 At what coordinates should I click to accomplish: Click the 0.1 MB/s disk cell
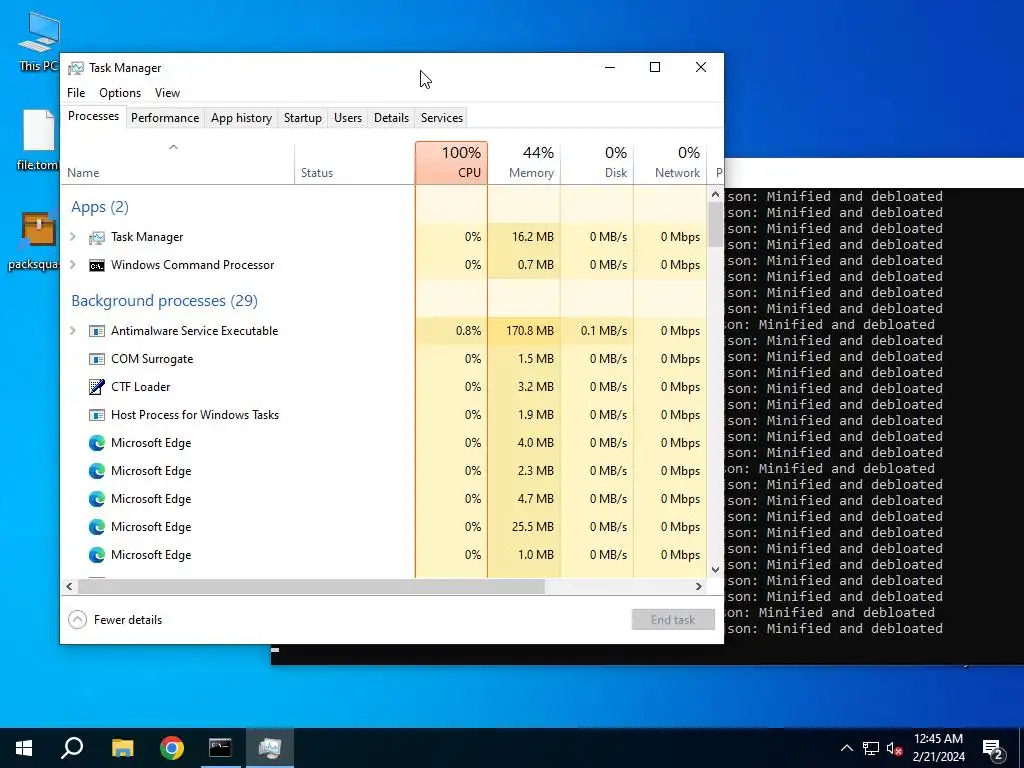pyautogui.click(x=597, y=331)
